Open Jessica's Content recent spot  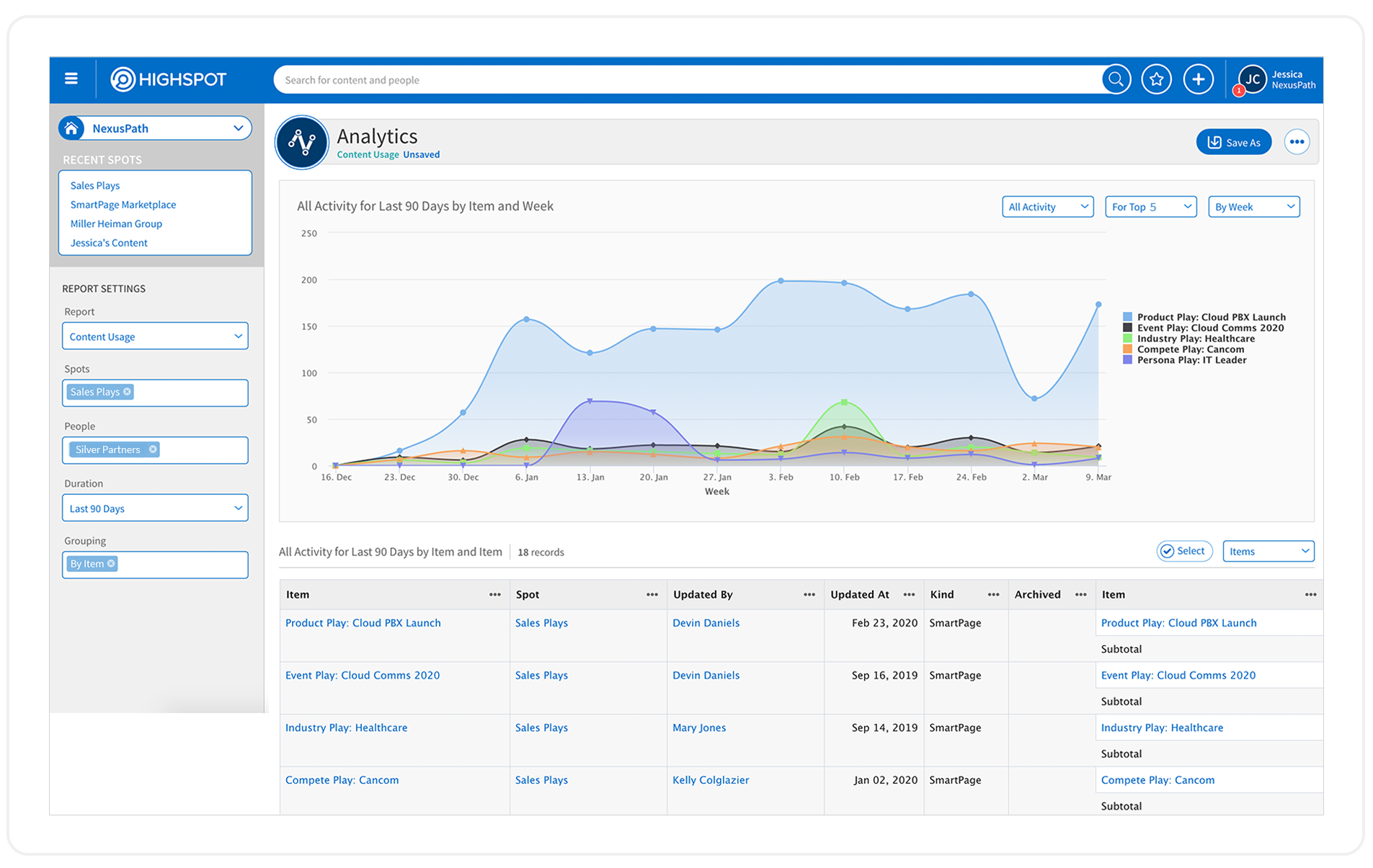point(109,243)
